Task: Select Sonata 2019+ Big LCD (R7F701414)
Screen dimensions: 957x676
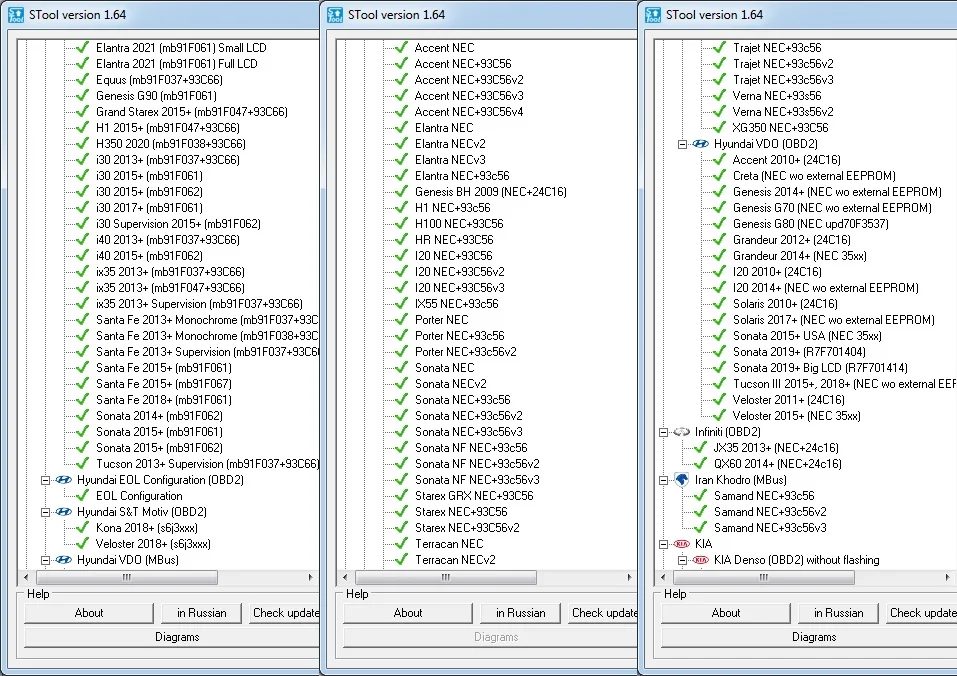Action: coord(820,367)
